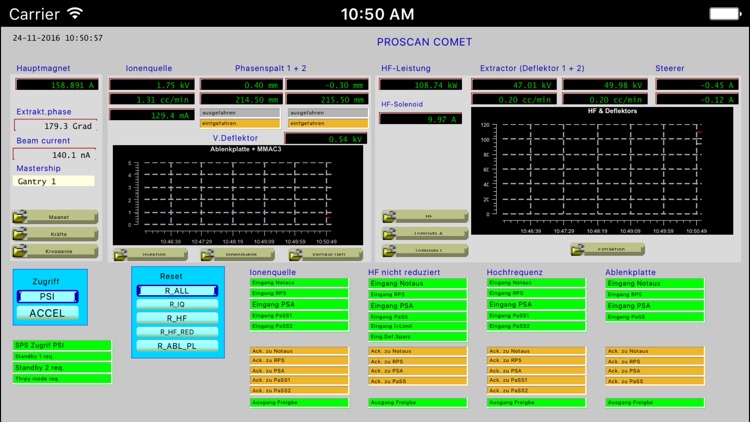Click Ausgang Freigabe under Hochfrequenz

(536, 403)
